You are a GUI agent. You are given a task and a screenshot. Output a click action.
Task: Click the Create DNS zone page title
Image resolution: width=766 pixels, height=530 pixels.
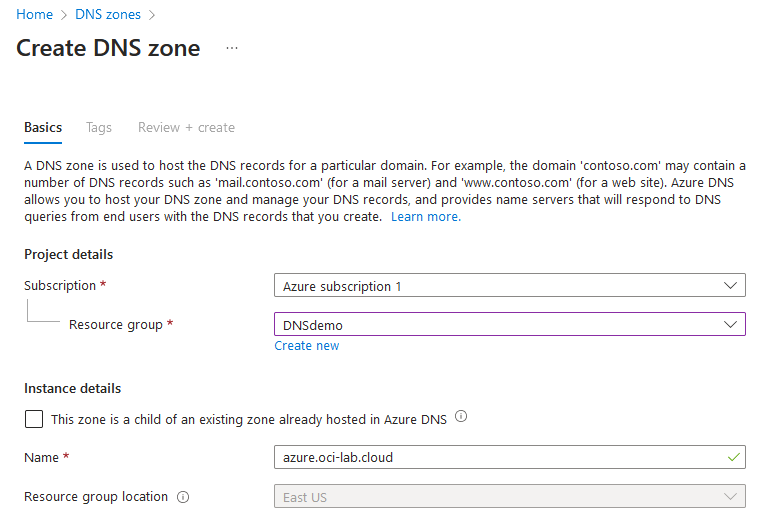tap(108, 48)
